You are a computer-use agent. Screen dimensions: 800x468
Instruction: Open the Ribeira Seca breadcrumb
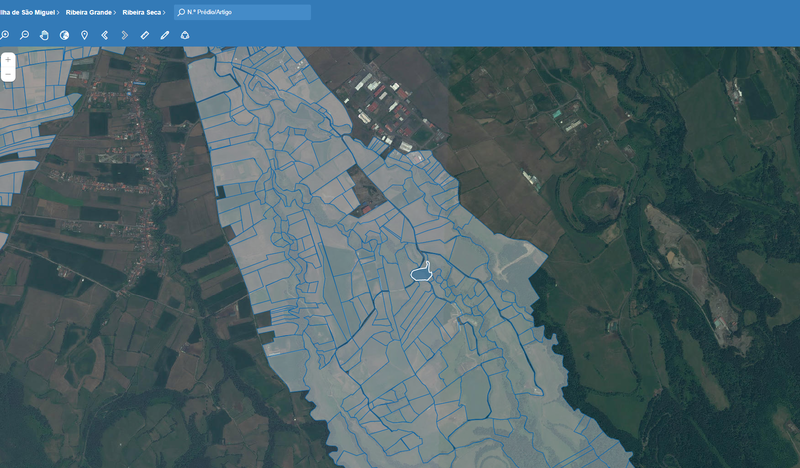click(141, 12)
